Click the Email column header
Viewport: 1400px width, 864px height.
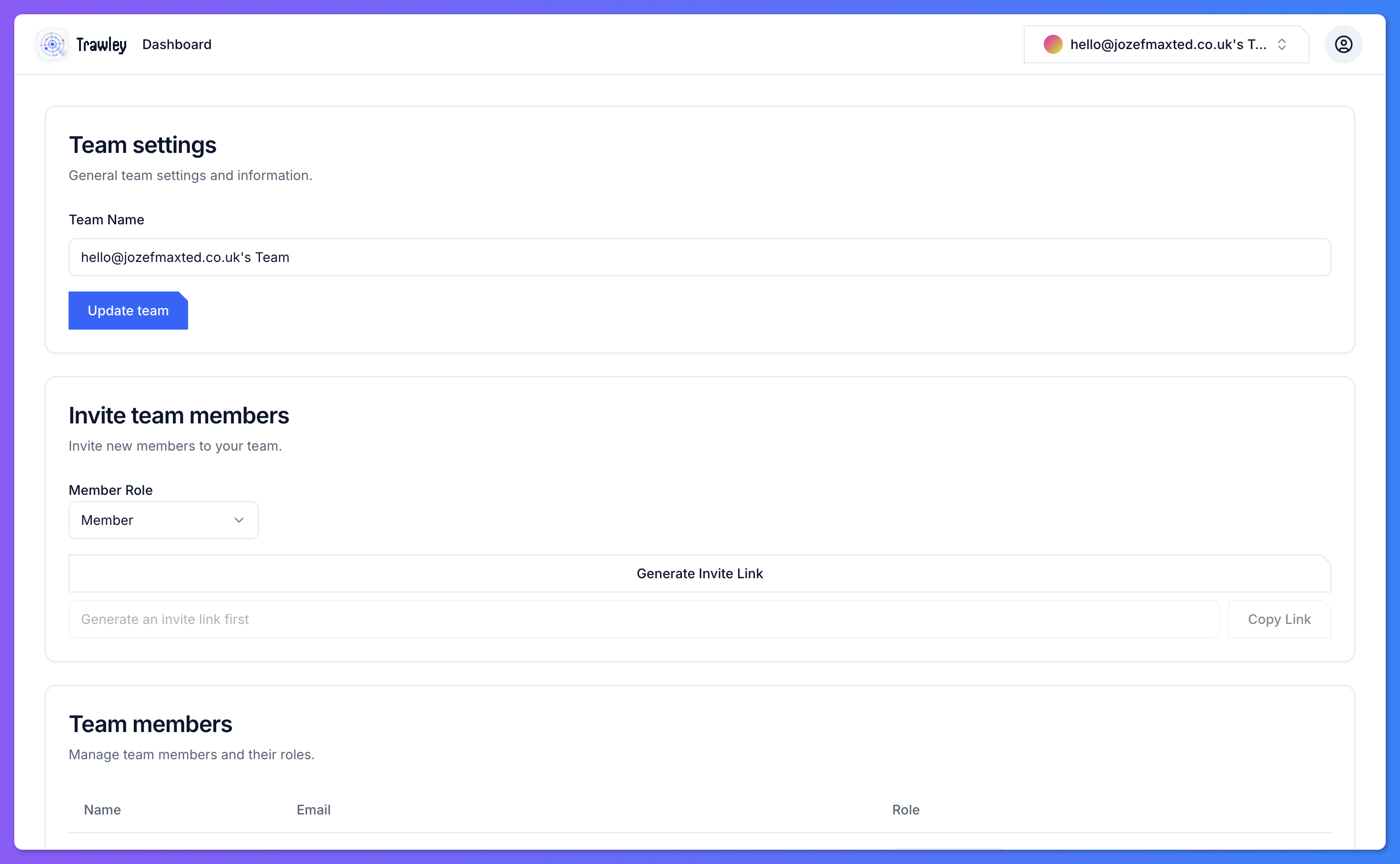click(313, 809)
